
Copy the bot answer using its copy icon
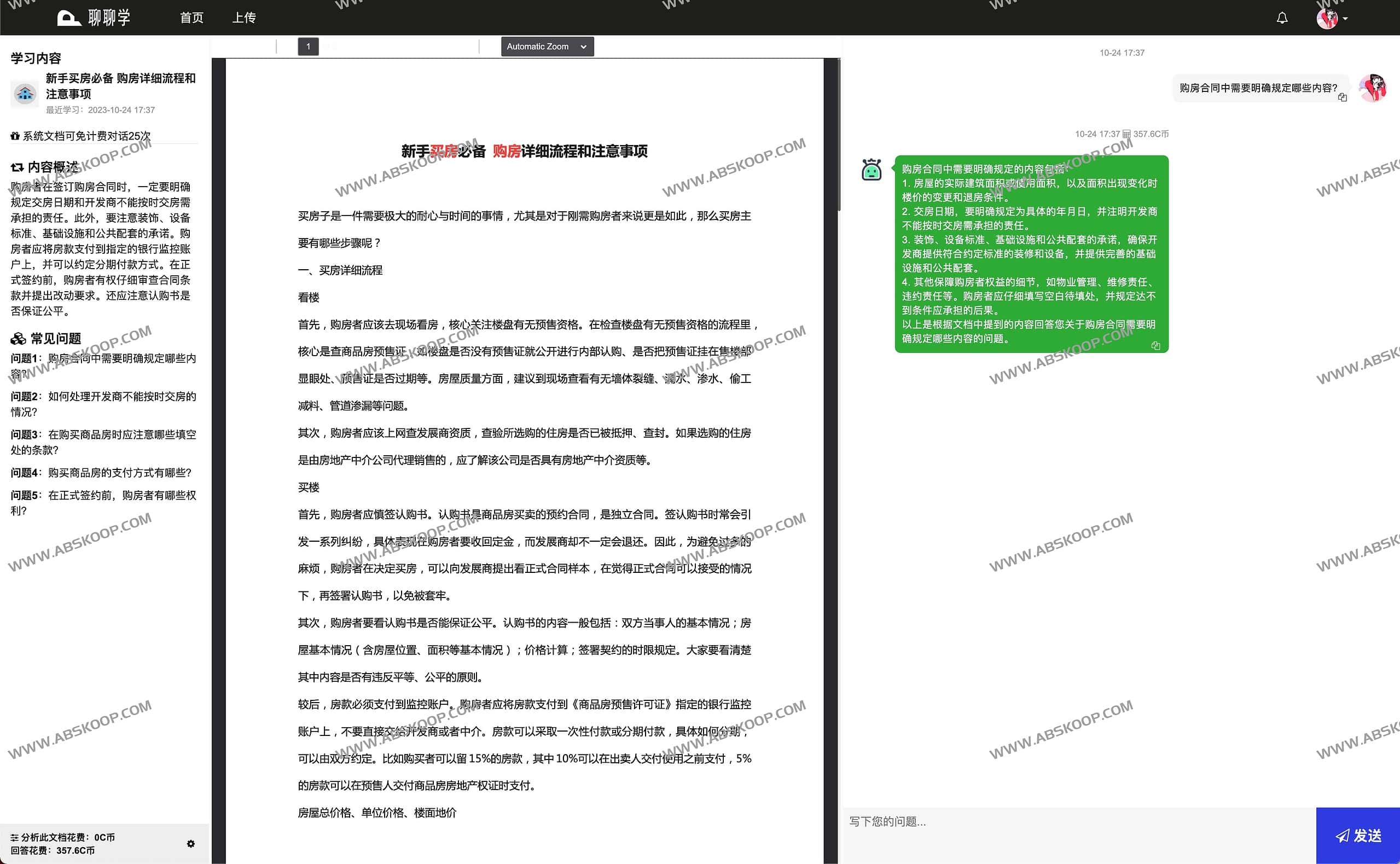coord(1156,345)
